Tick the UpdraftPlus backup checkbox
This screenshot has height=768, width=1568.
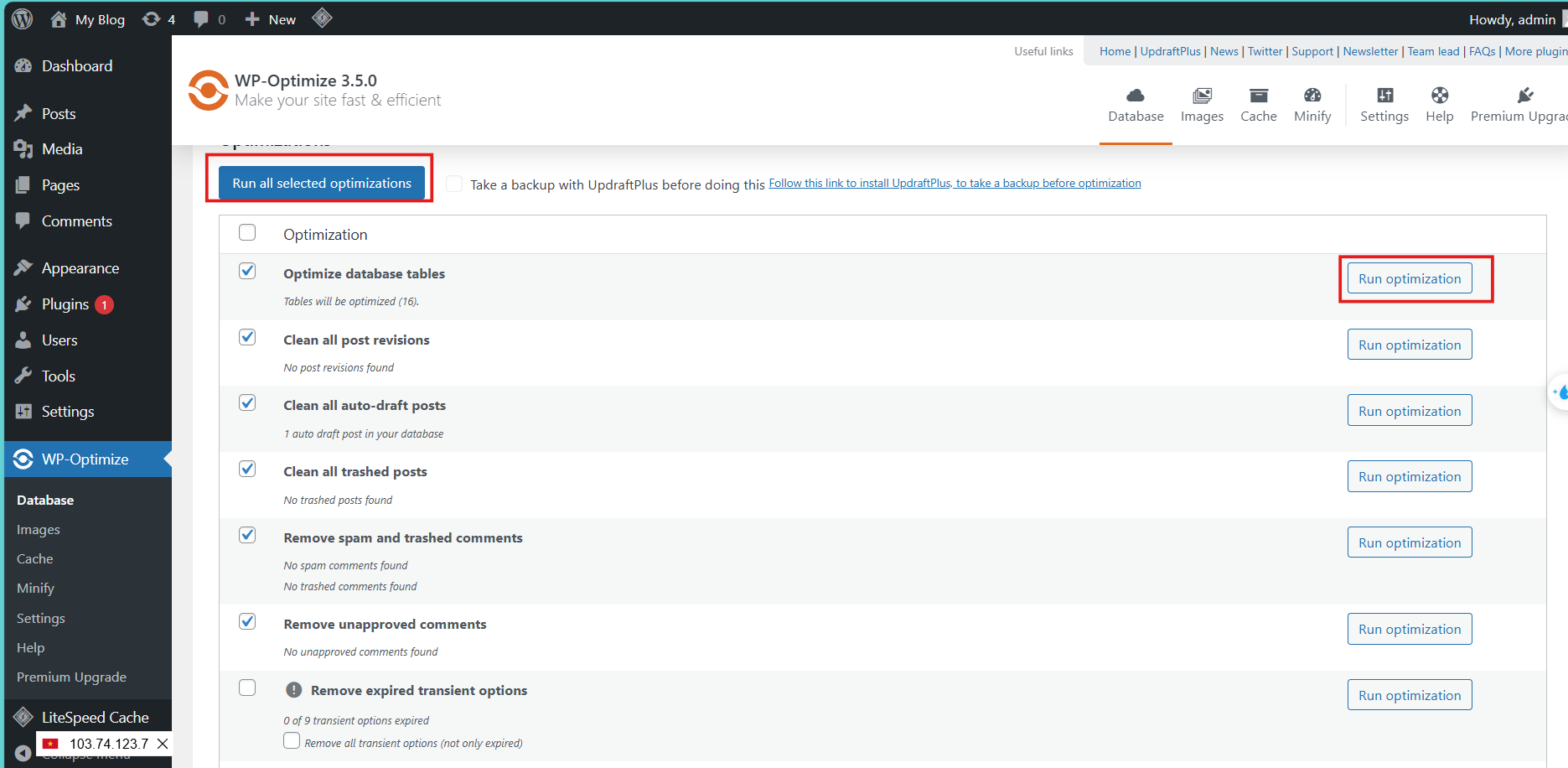click(x=454, y=184)
